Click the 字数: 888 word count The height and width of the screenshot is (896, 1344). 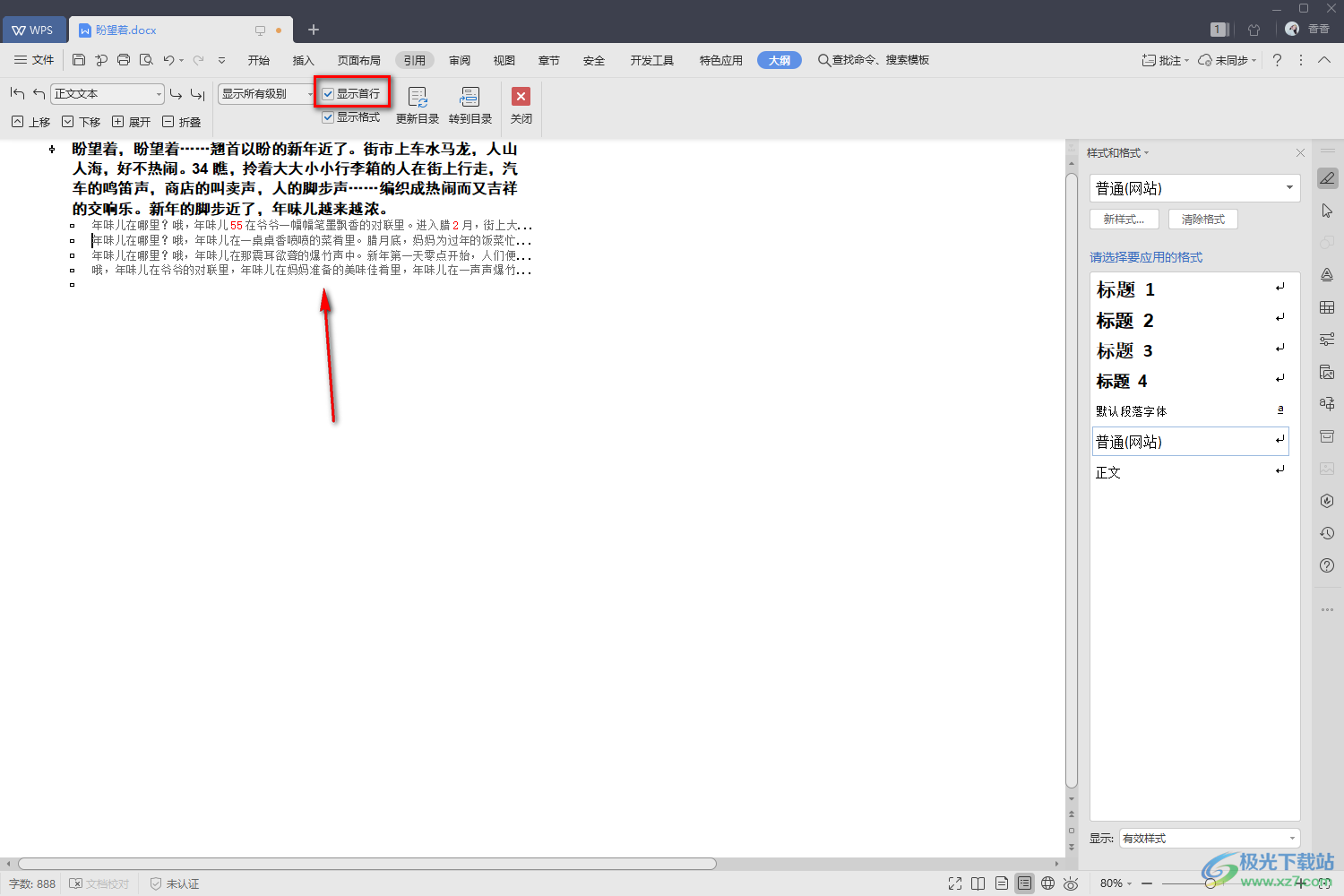[32, 883]
